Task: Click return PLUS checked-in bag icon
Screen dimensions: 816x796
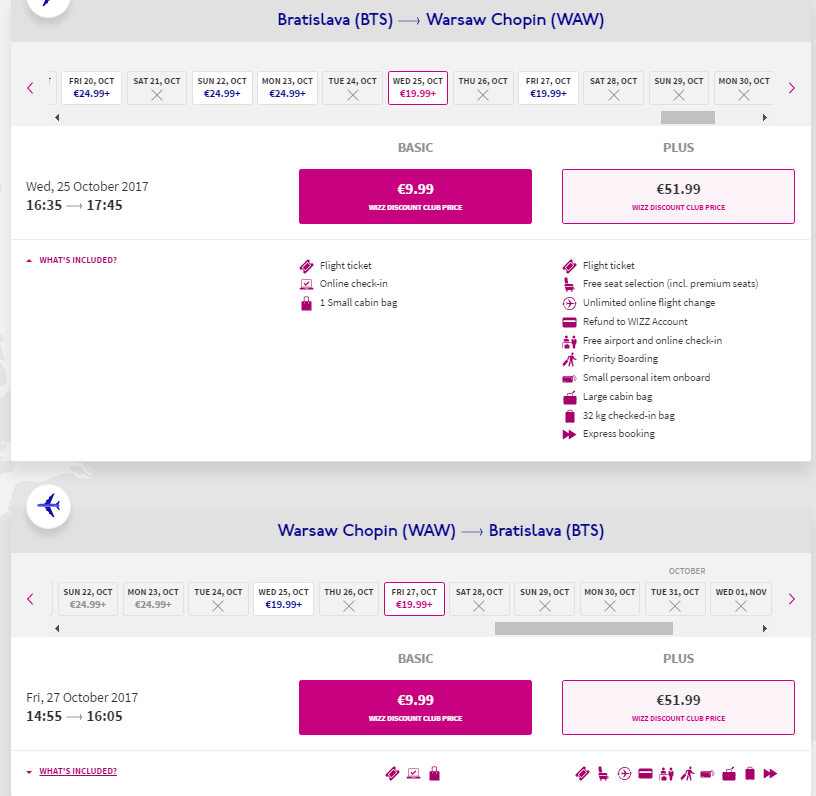Action: pos(750,774)
